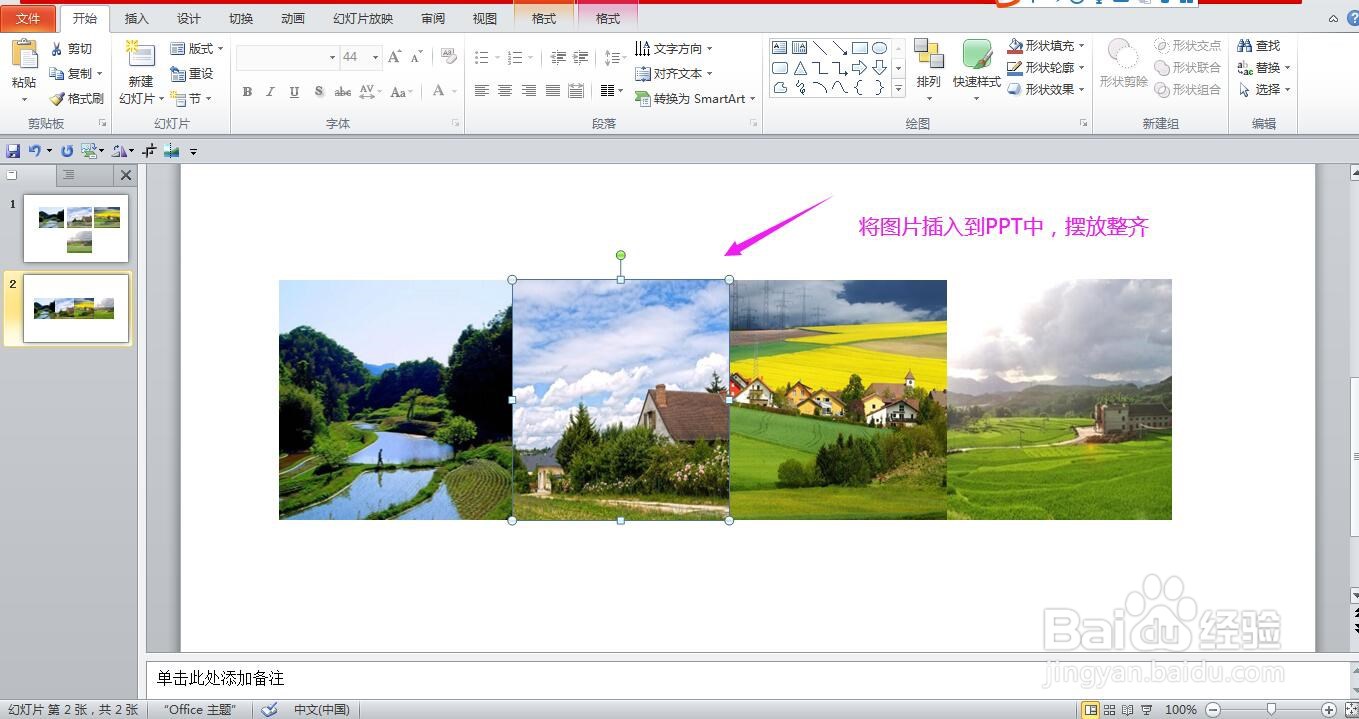Select slide 1 thumbnail in slide pane
Screen dimensions: 1359x719
pyautogui.click(x=76, y=228)
